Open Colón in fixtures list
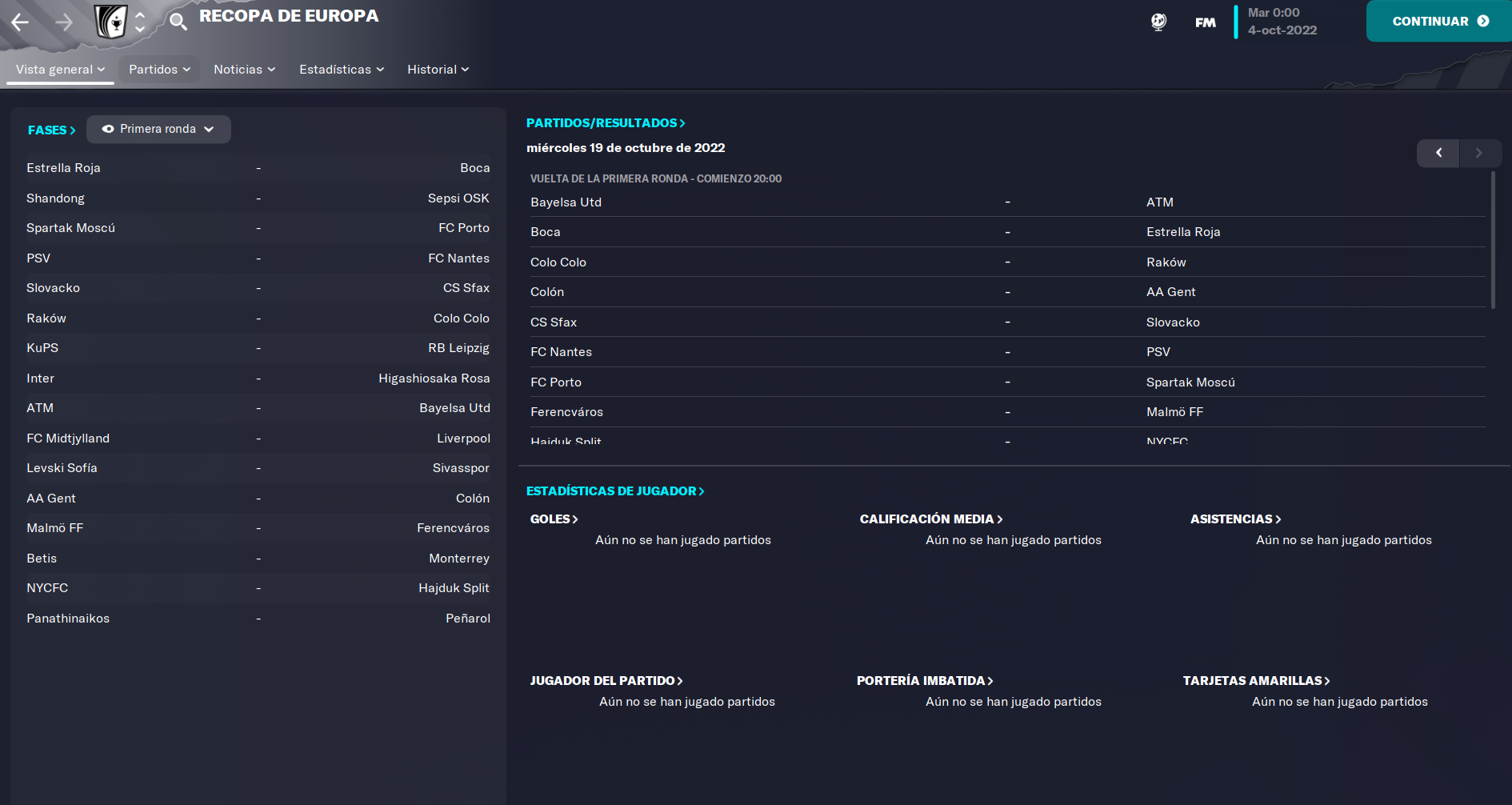 (547, 292)
